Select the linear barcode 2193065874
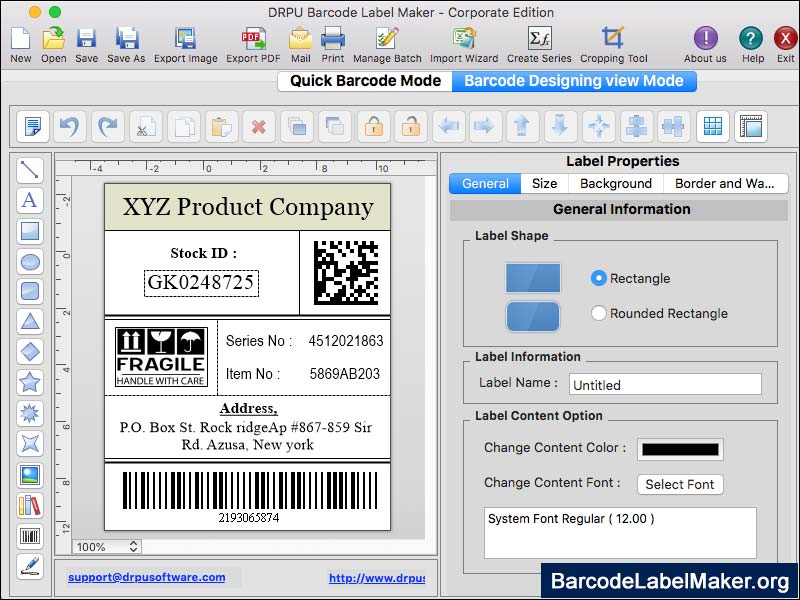Screen dimensions: 800x600 pos(249,496)
